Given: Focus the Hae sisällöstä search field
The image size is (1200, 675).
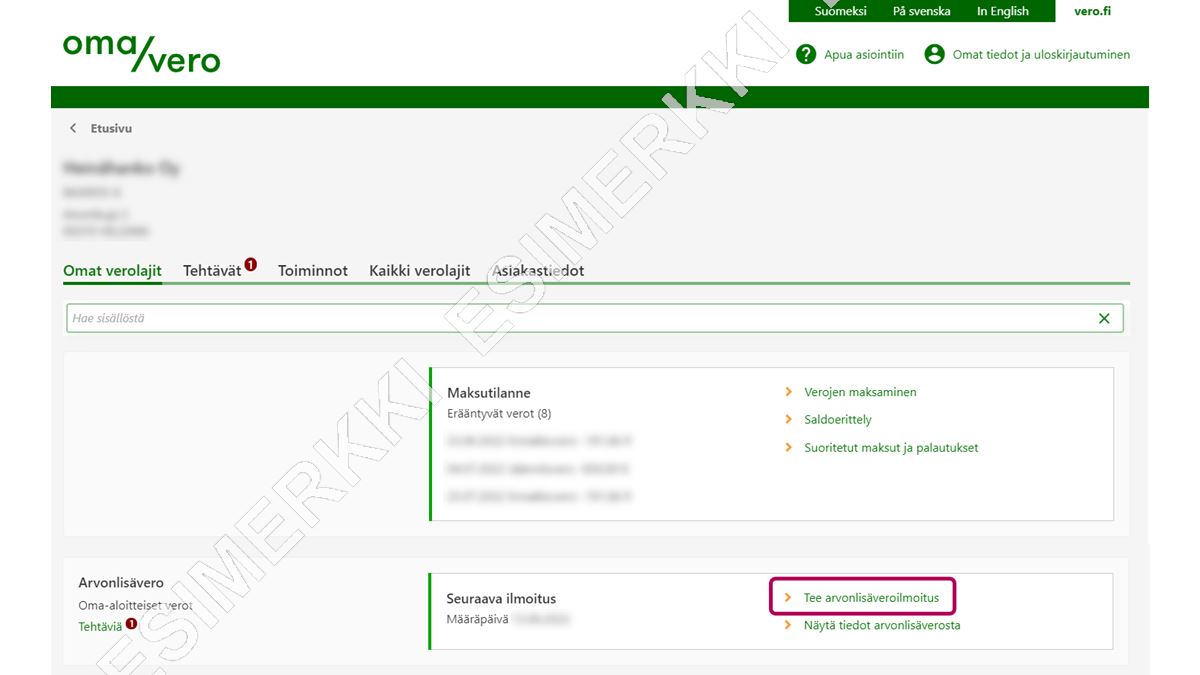Looking at the screenshot, I should 594,318.
